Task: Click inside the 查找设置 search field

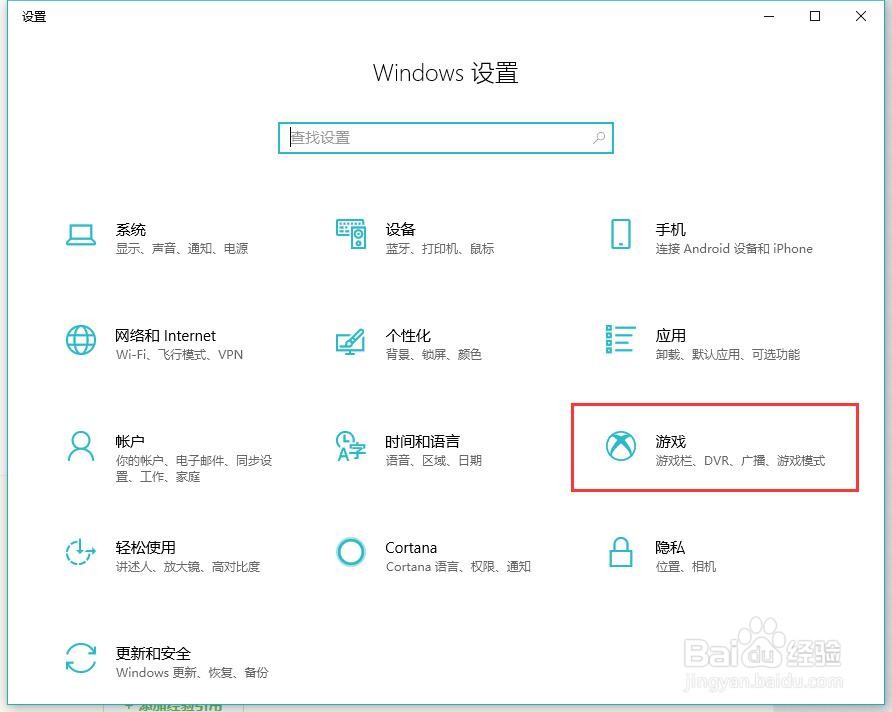Action: click(420, 137)
